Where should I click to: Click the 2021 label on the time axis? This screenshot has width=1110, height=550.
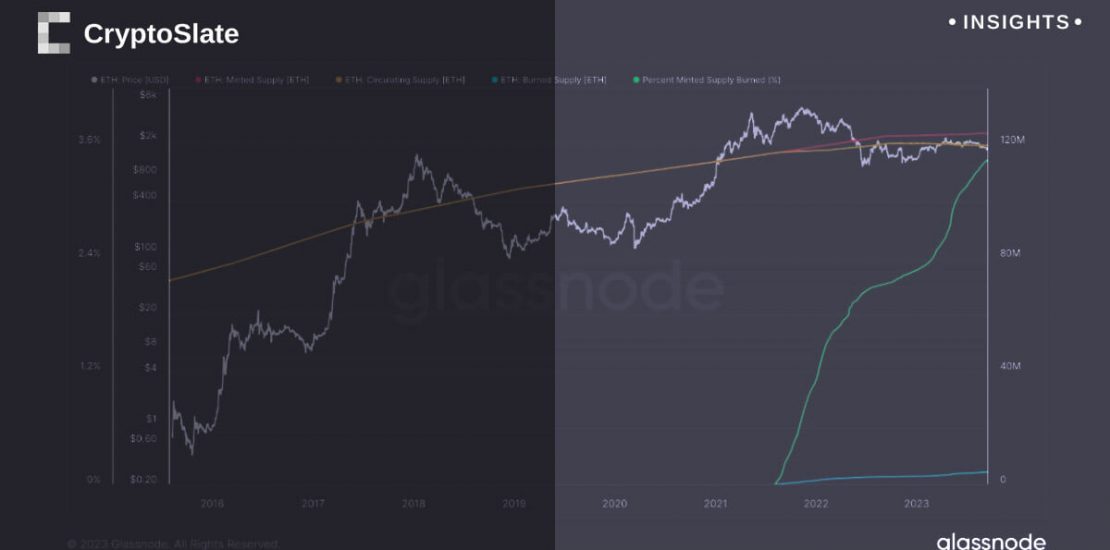click(715, 504)
